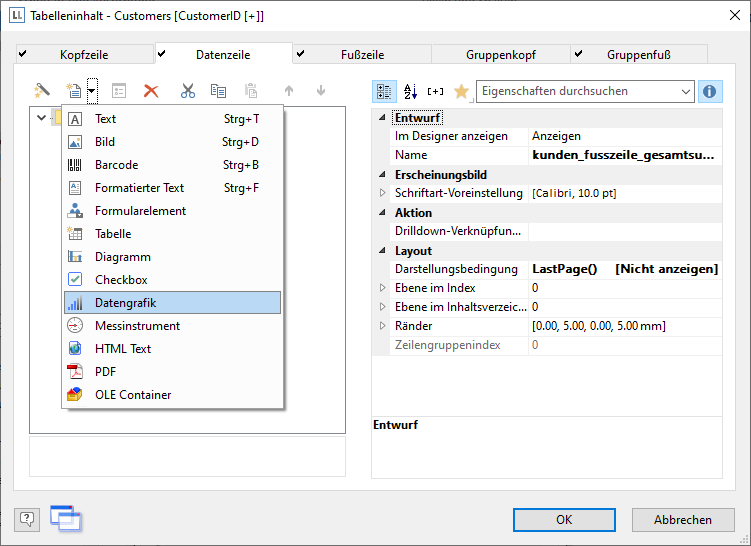Screen dimensions: 751x546
Task: Open the Eigenschaften durchsuchen dropdown
Action: coord(685,92)
